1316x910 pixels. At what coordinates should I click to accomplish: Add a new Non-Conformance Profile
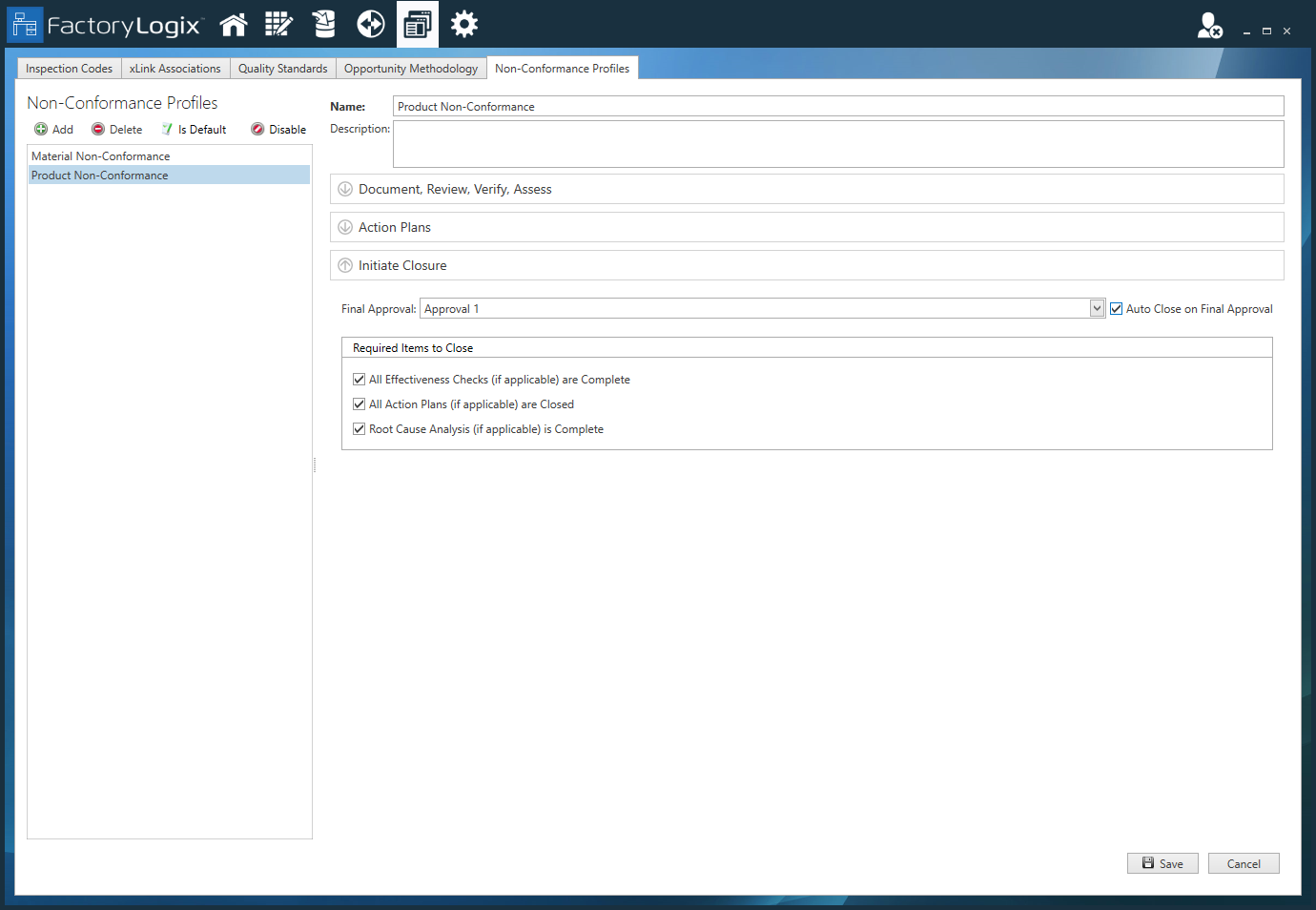point(53,129)
